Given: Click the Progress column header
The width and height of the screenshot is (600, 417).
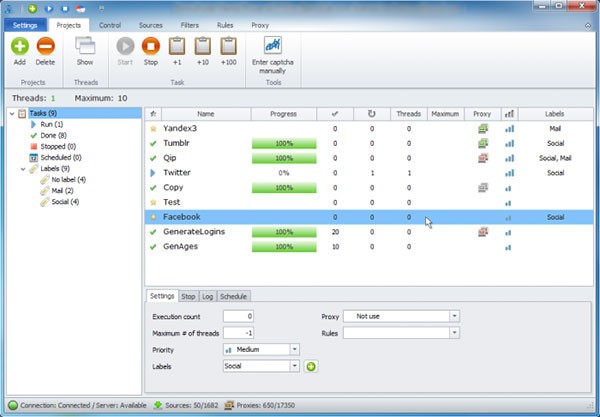Looking at the screenshot, I should [283, 114].
